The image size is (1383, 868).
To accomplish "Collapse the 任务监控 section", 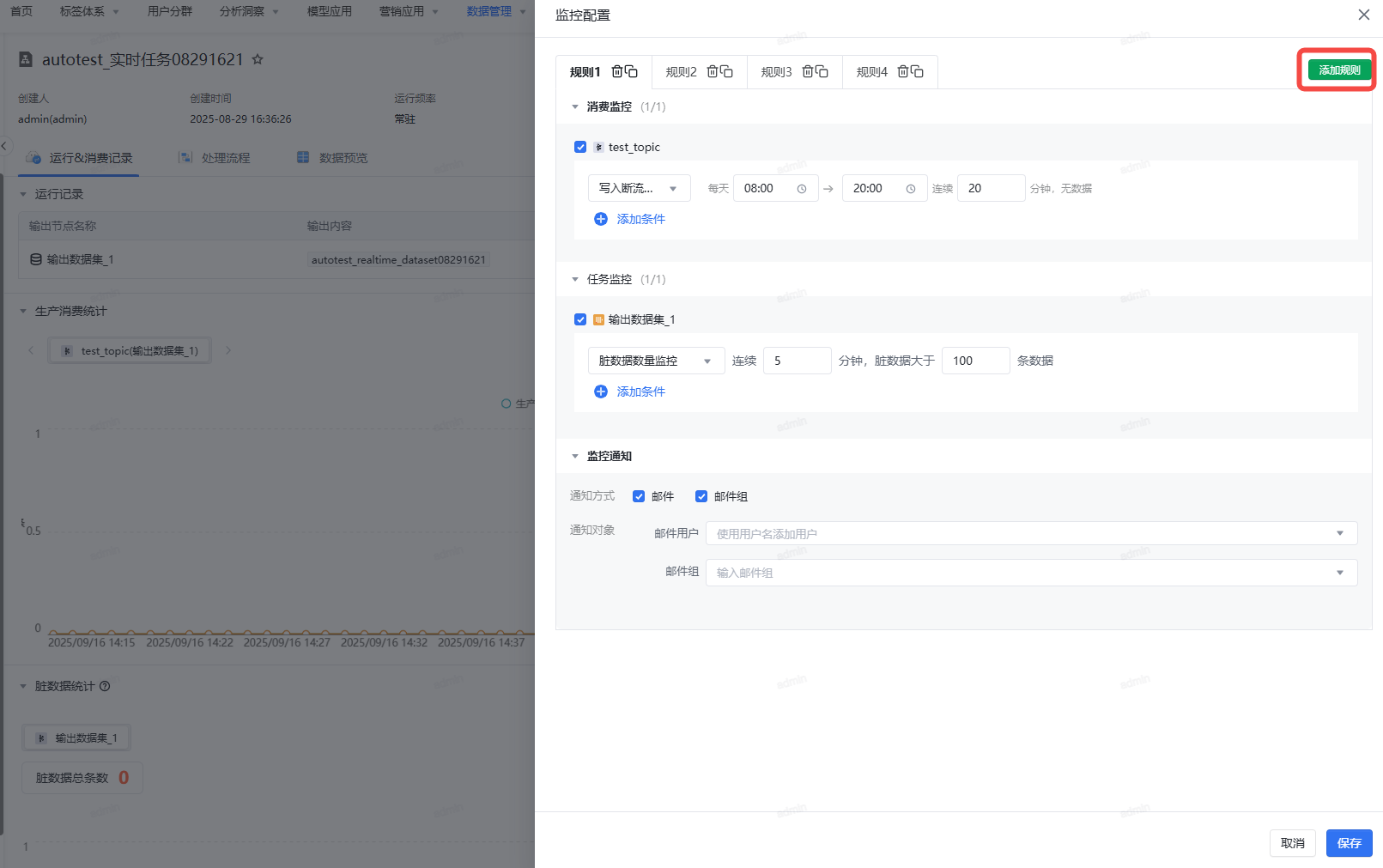I will point(575,279).
